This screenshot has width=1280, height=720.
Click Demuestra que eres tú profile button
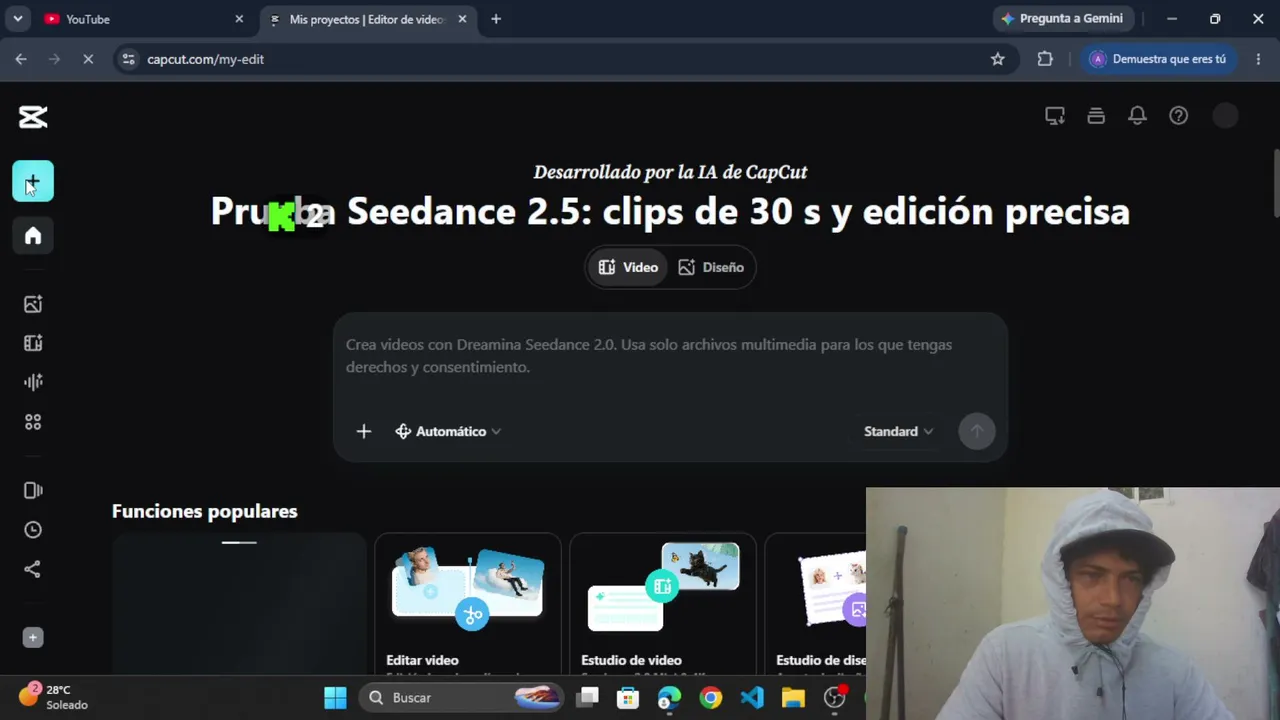(1157, 59)
